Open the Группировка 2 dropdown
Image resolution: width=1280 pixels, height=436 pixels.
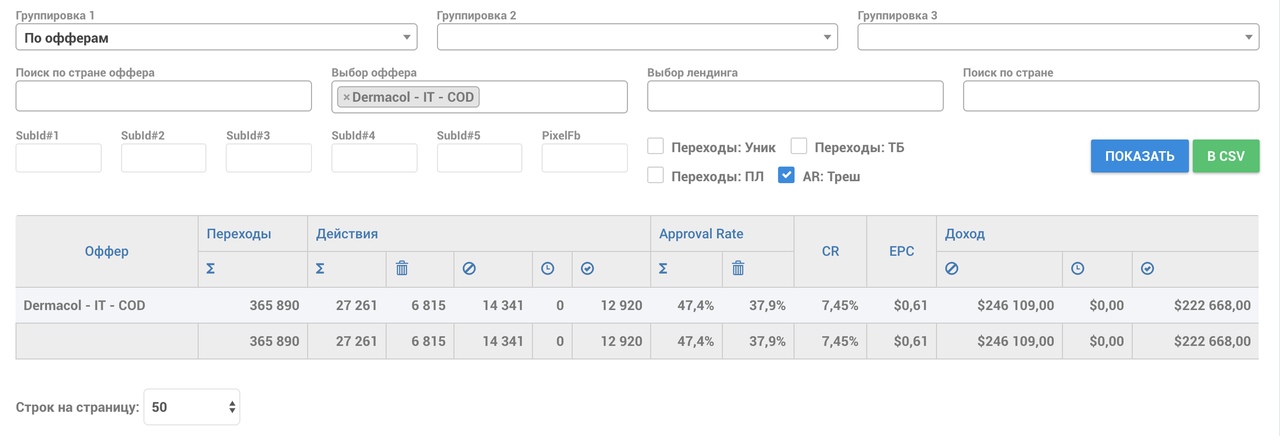tap(637, 37)
